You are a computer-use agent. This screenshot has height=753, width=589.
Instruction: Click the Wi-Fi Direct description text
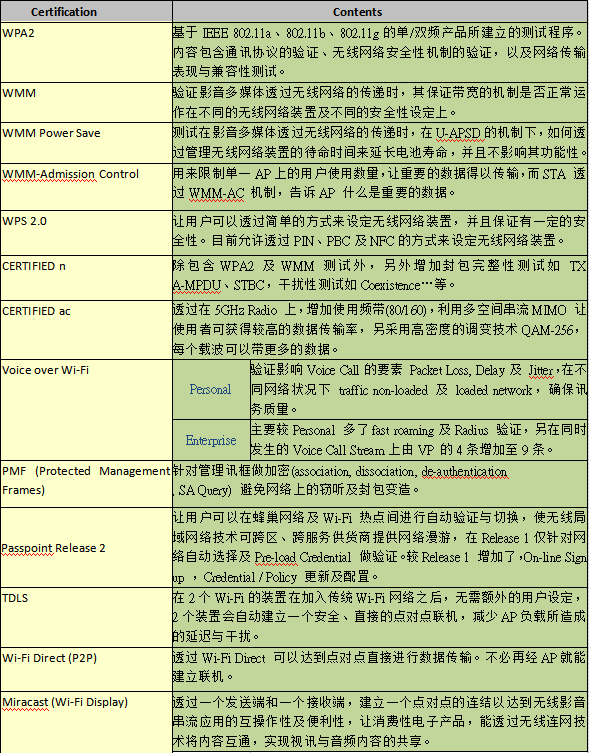point(380,669)
